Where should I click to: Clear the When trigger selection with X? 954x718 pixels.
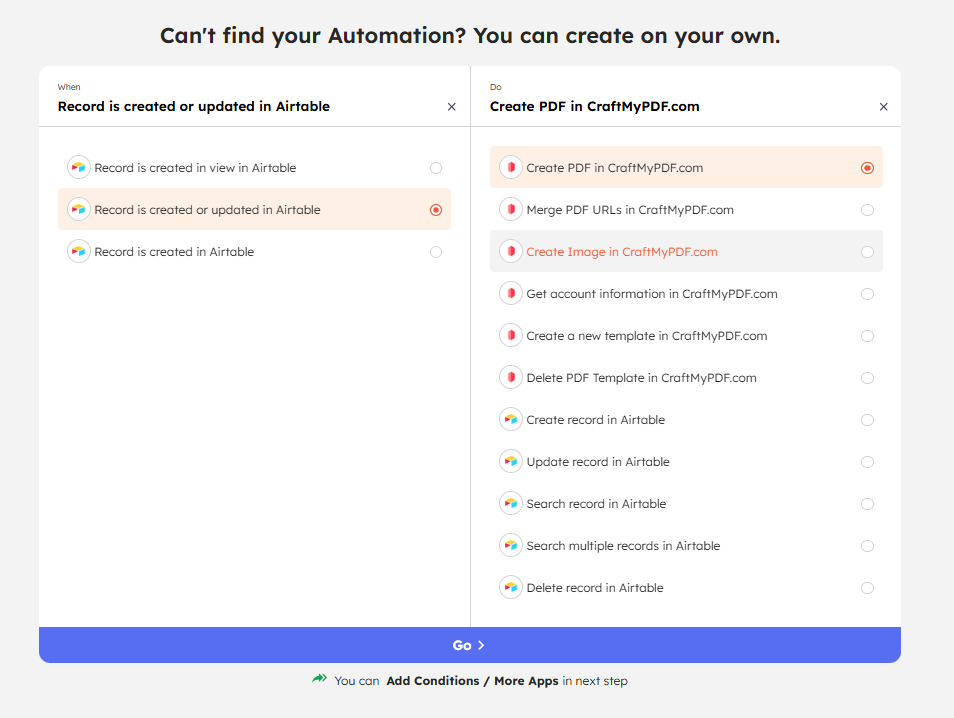451,107
